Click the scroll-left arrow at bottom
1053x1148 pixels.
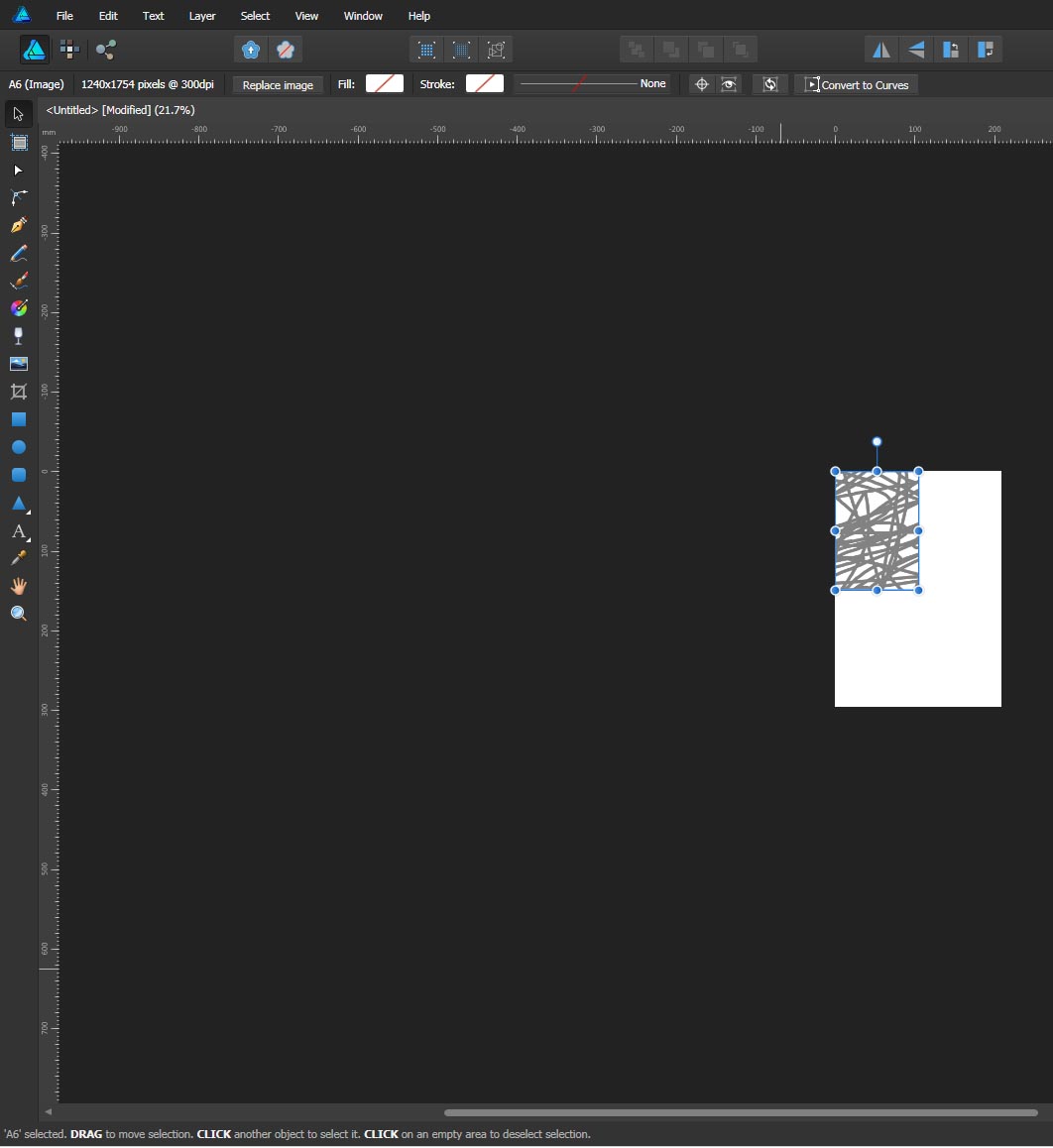tap(49, 1112)
